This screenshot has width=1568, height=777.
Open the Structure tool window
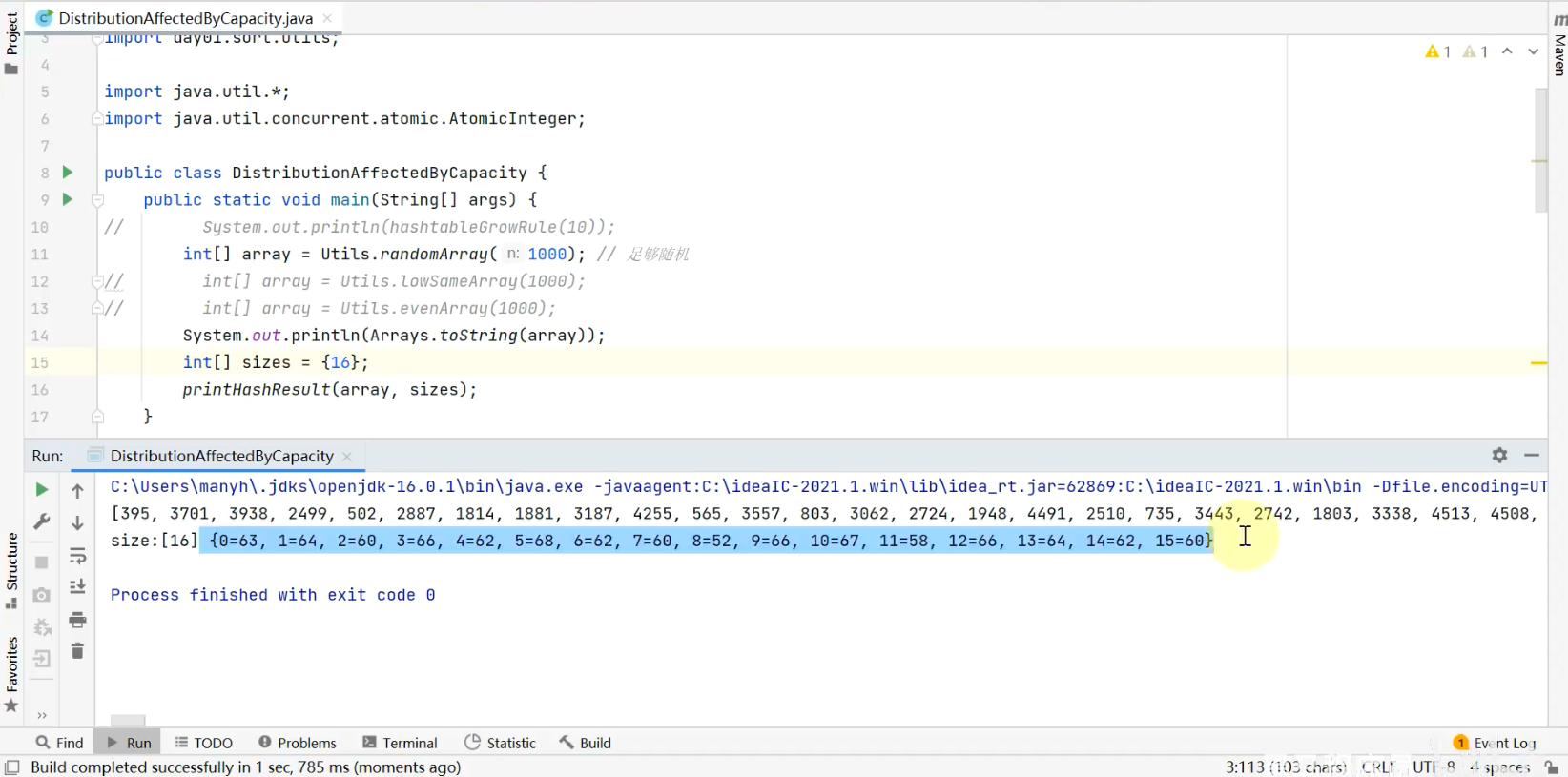11,570
